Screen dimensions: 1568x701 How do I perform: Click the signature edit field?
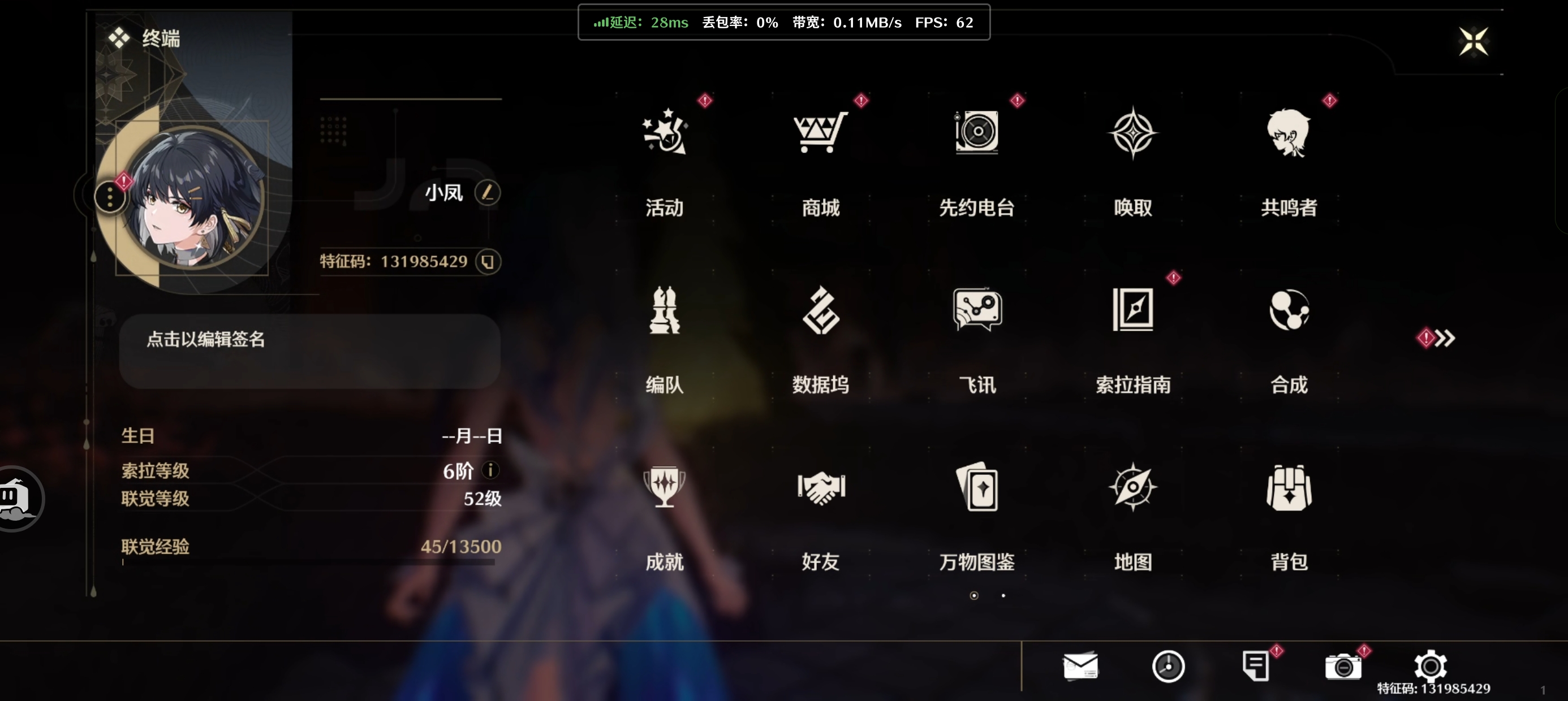(x=310, y=351)
